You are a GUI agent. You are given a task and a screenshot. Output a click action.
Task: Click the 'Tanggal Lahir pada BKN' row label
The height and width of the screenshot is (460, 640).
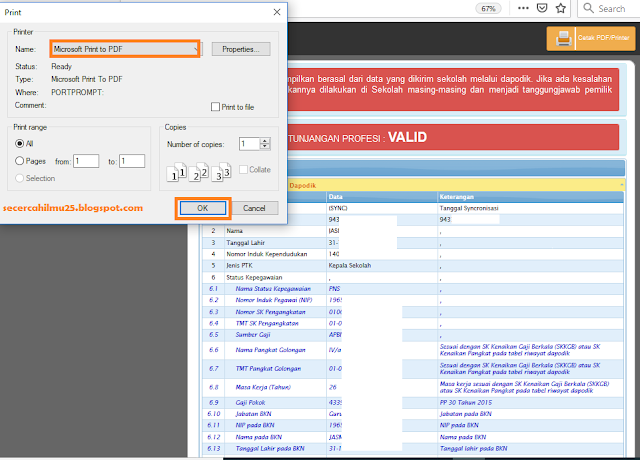[270, 449]
